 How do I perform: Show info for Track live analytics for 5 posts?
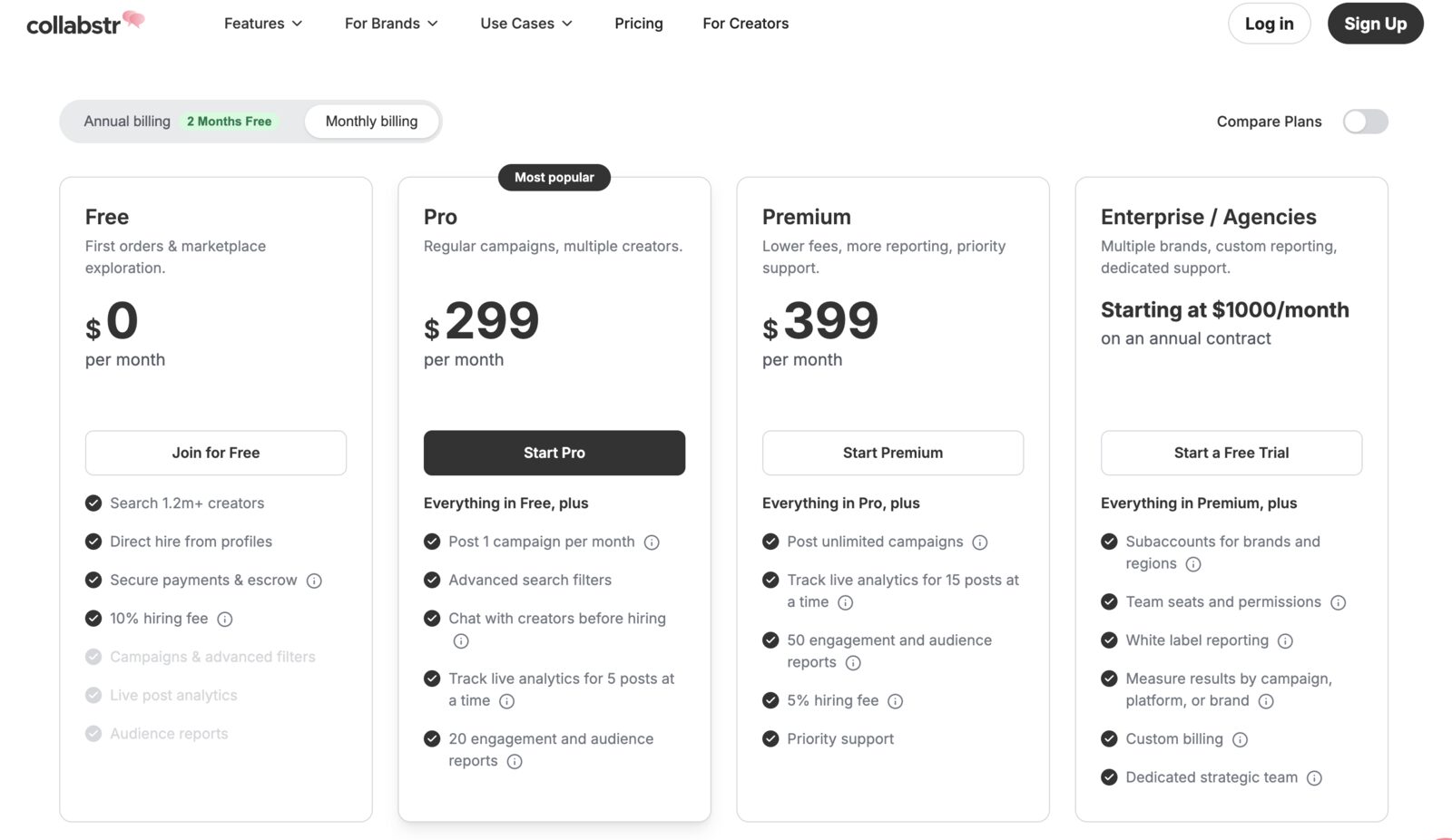(x=507, y=701)
